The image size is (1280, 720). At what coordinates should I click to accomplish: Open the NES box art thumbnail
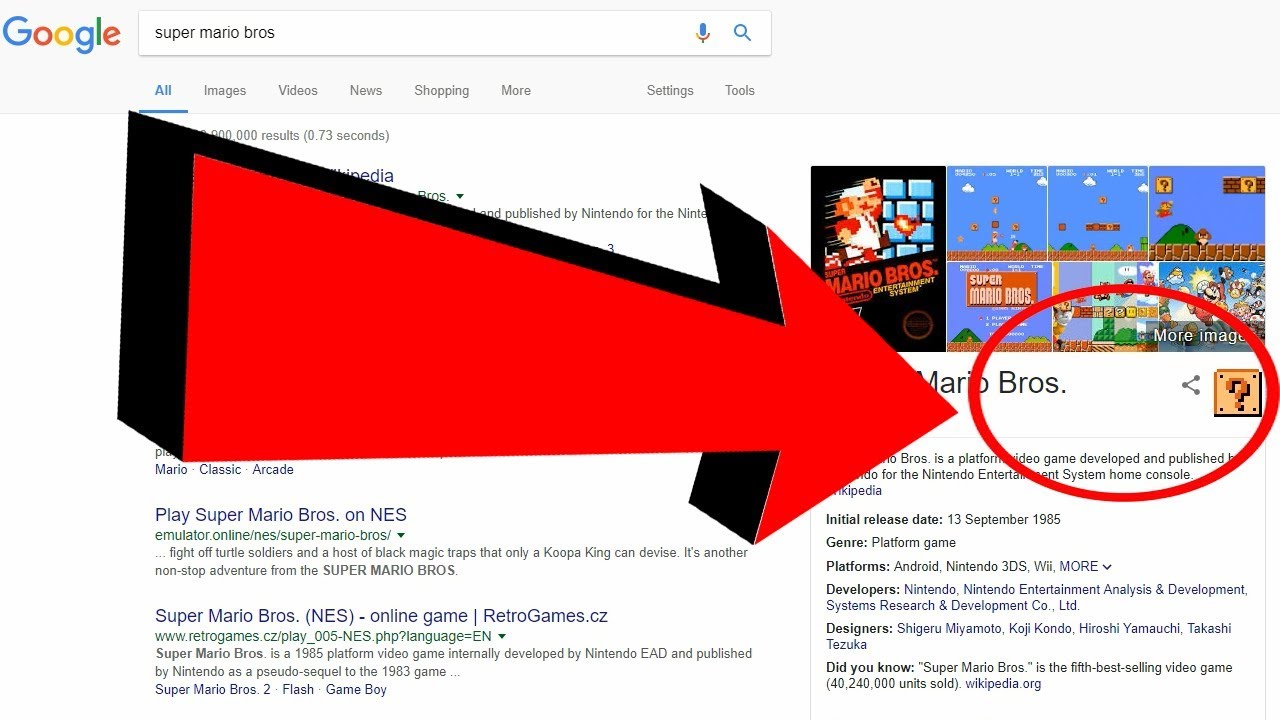tap(878, 259)
